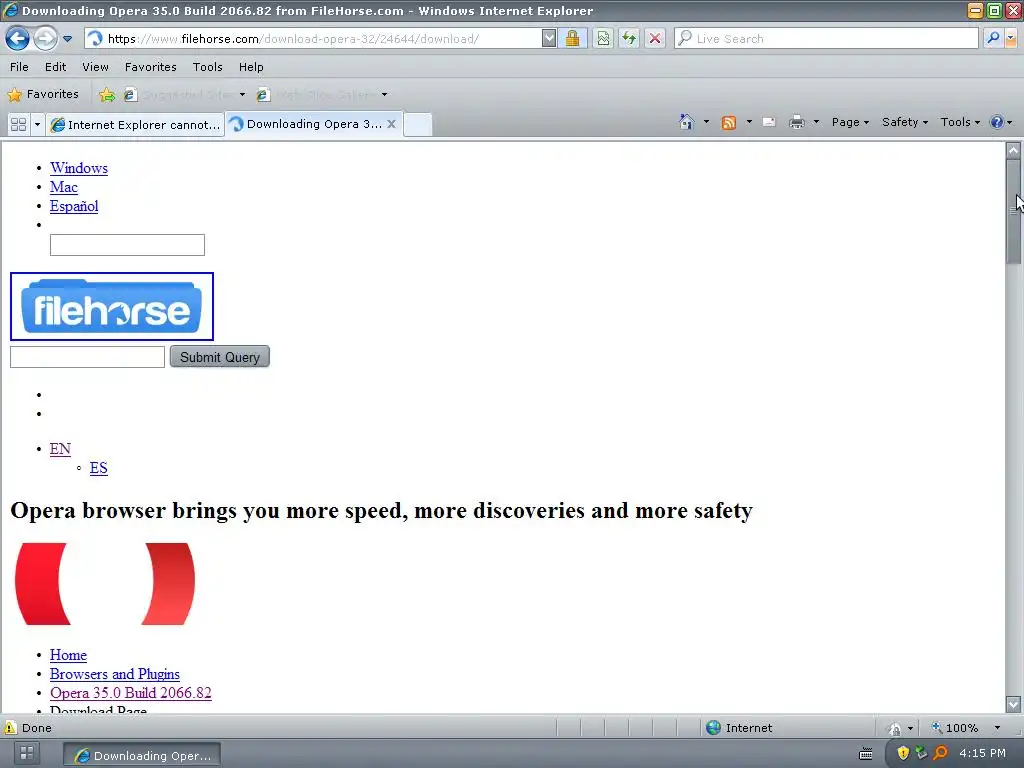Click the address bar URL field

(x=313, y=39)
